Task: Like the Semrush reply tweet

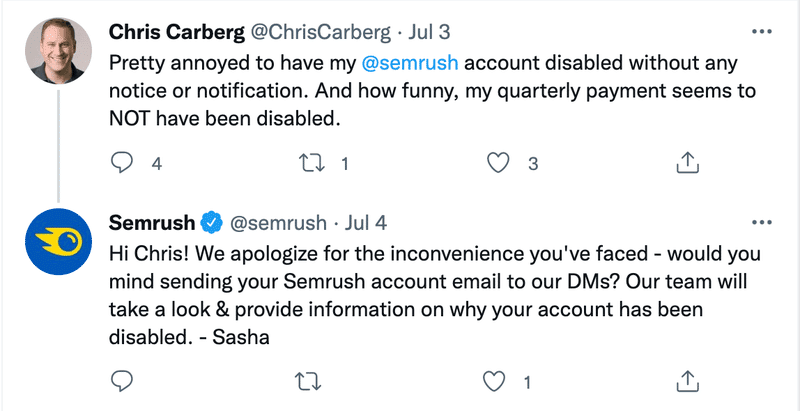Action: tap(494, 381)
